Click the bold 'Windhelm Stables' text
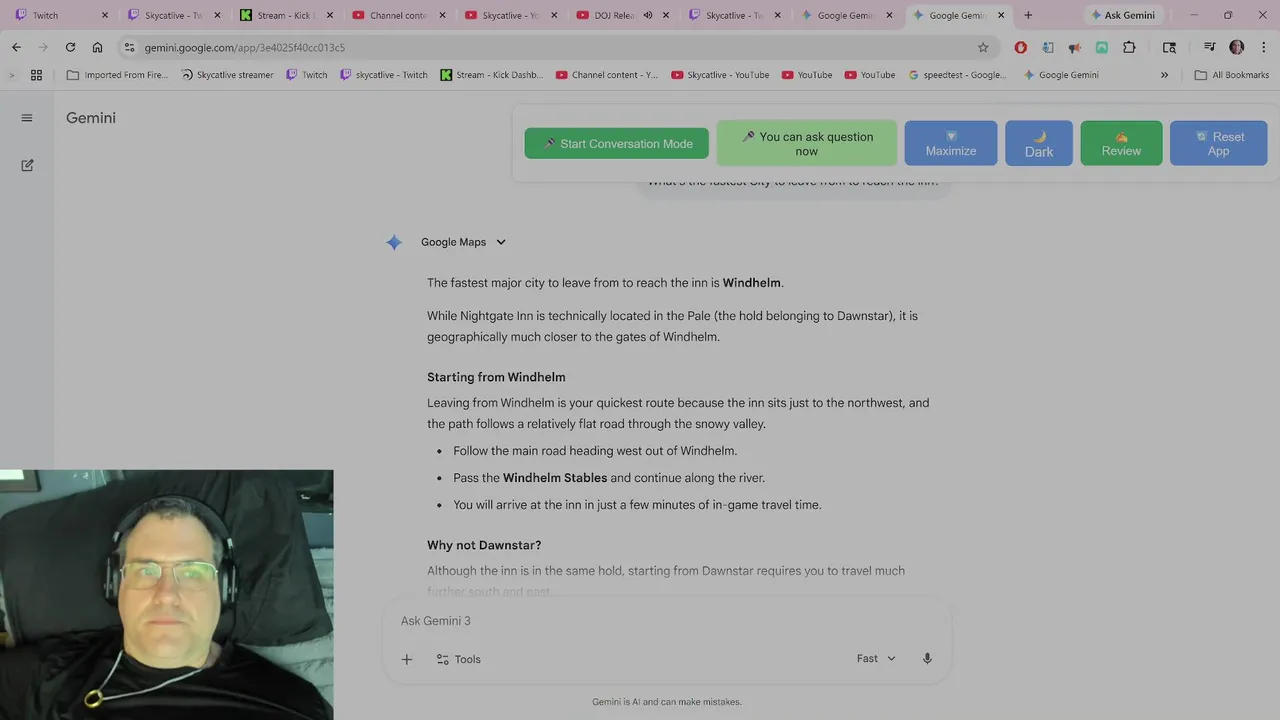Viewport: 1280px width, 720px height. point(555,478)
